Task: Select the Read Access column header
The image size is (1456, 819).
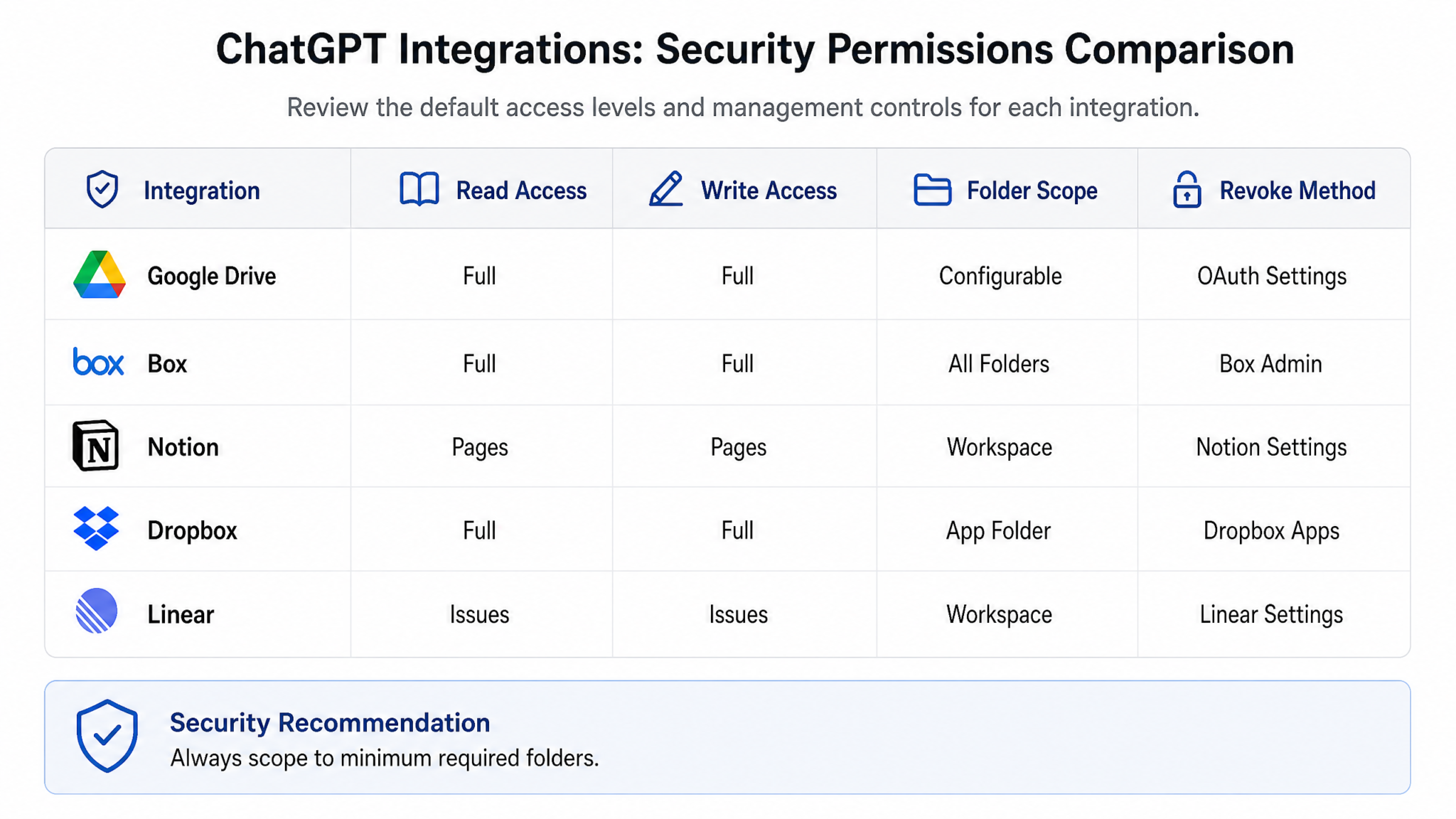Action: coord(493,190)
